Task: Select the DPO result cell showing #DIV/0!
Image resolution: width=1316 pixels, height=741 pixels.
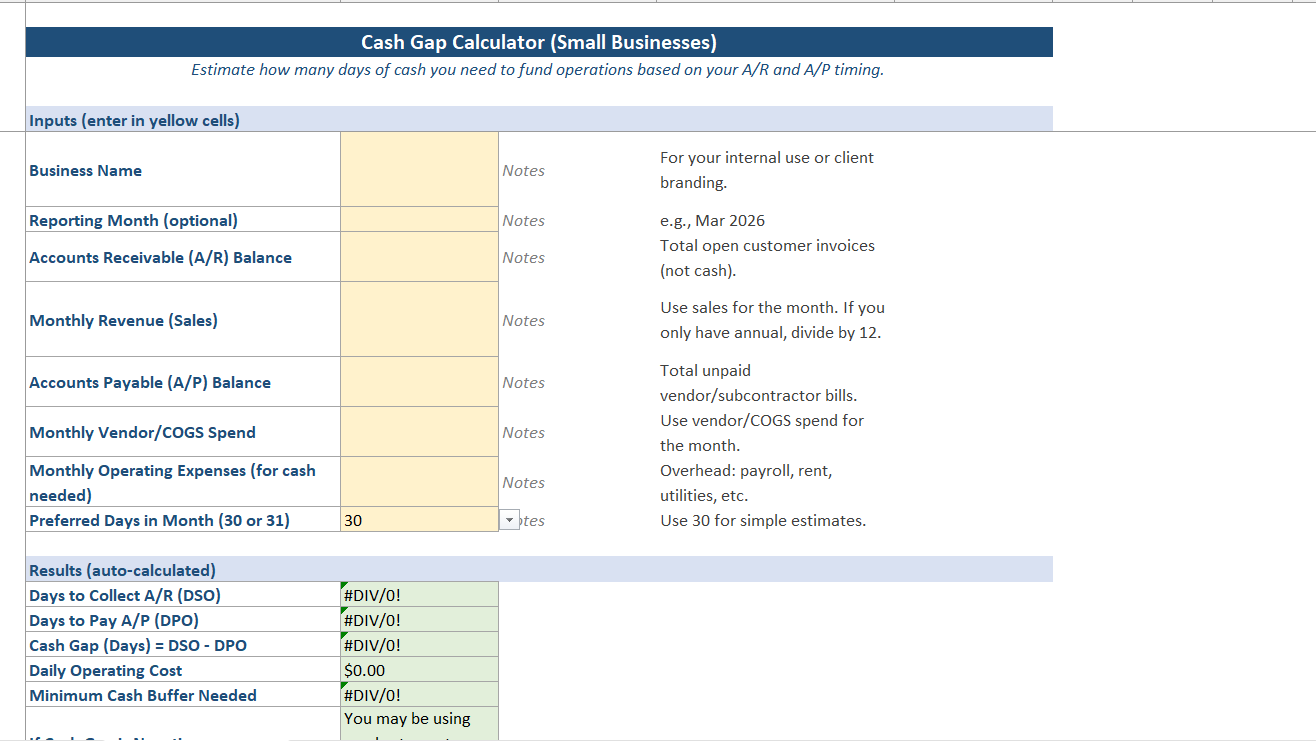Action: (x=419, y=620)
